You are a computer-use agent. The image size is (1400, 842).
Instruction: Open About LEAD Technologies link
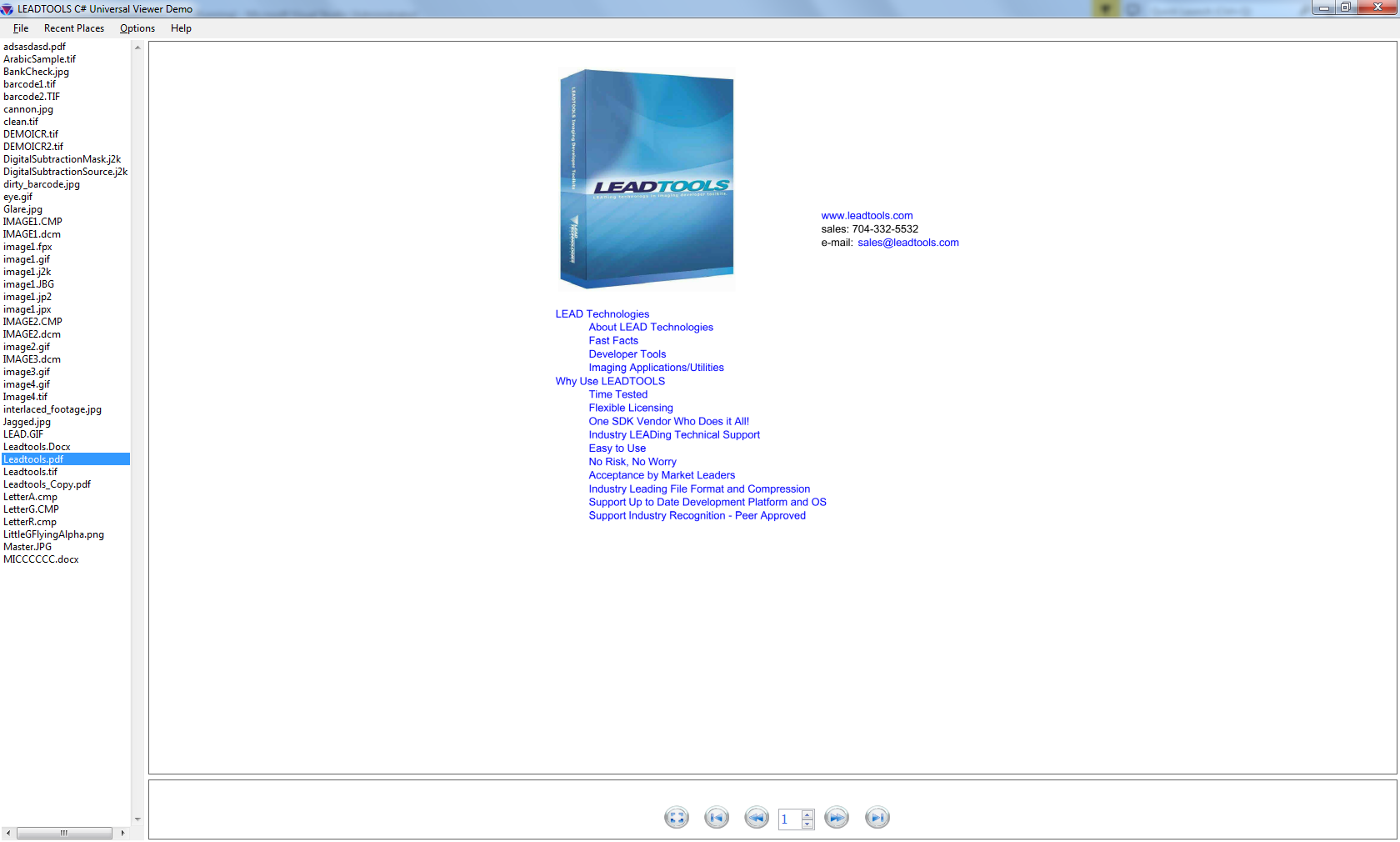pos(651,328)
